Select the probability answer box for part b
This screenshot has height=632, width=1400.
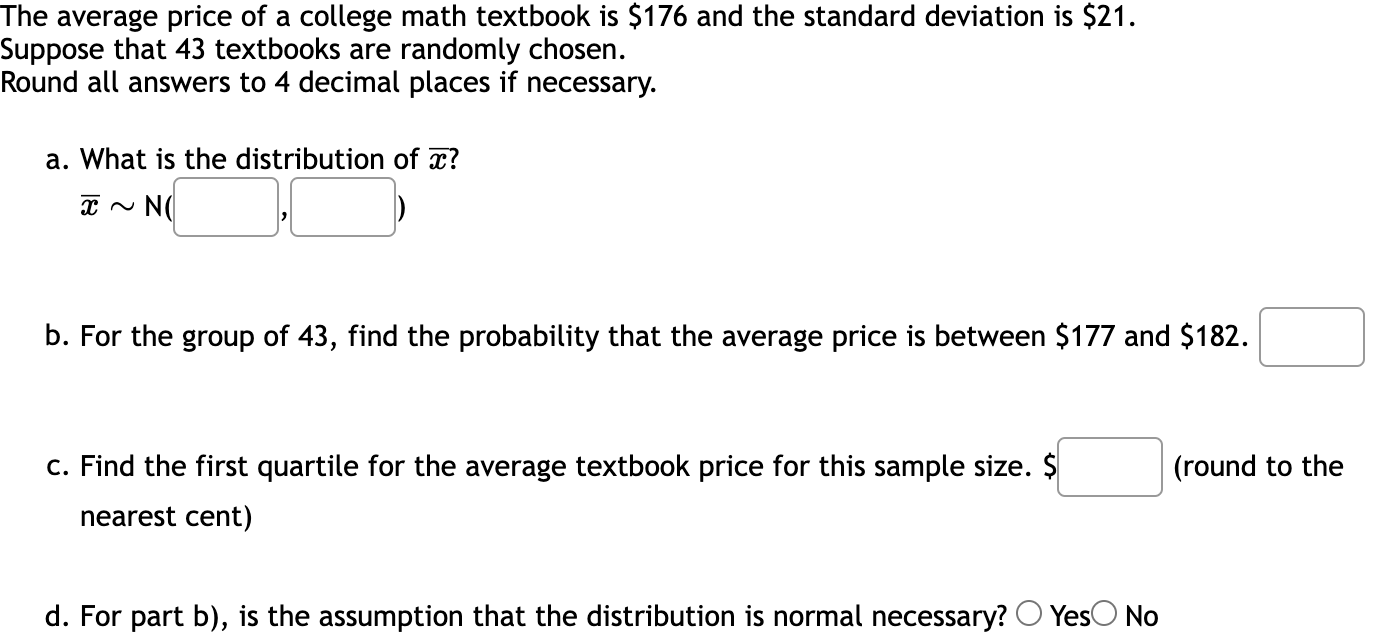1311,337
